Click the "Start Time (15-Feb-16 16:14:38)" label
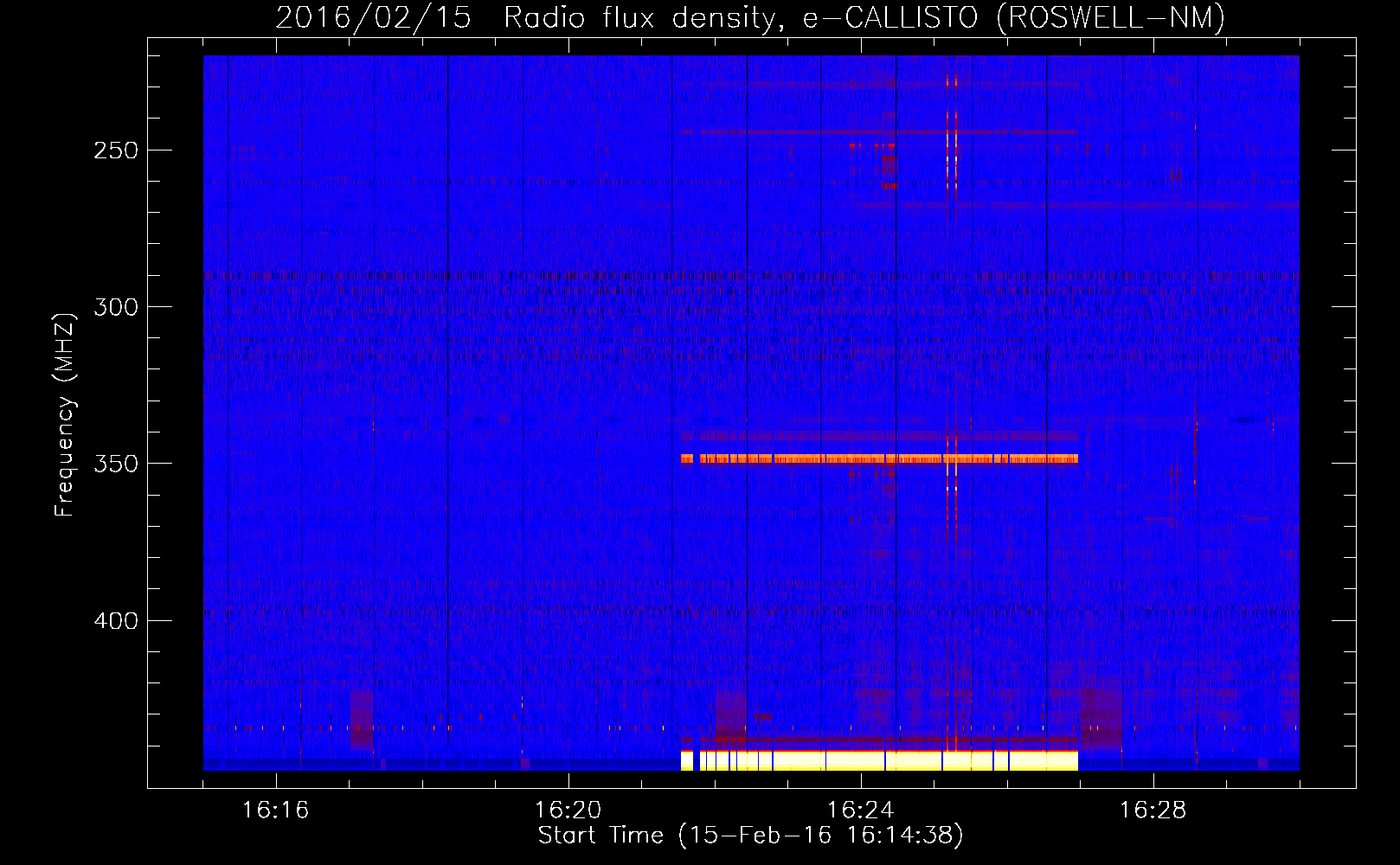 click(750, 836)
